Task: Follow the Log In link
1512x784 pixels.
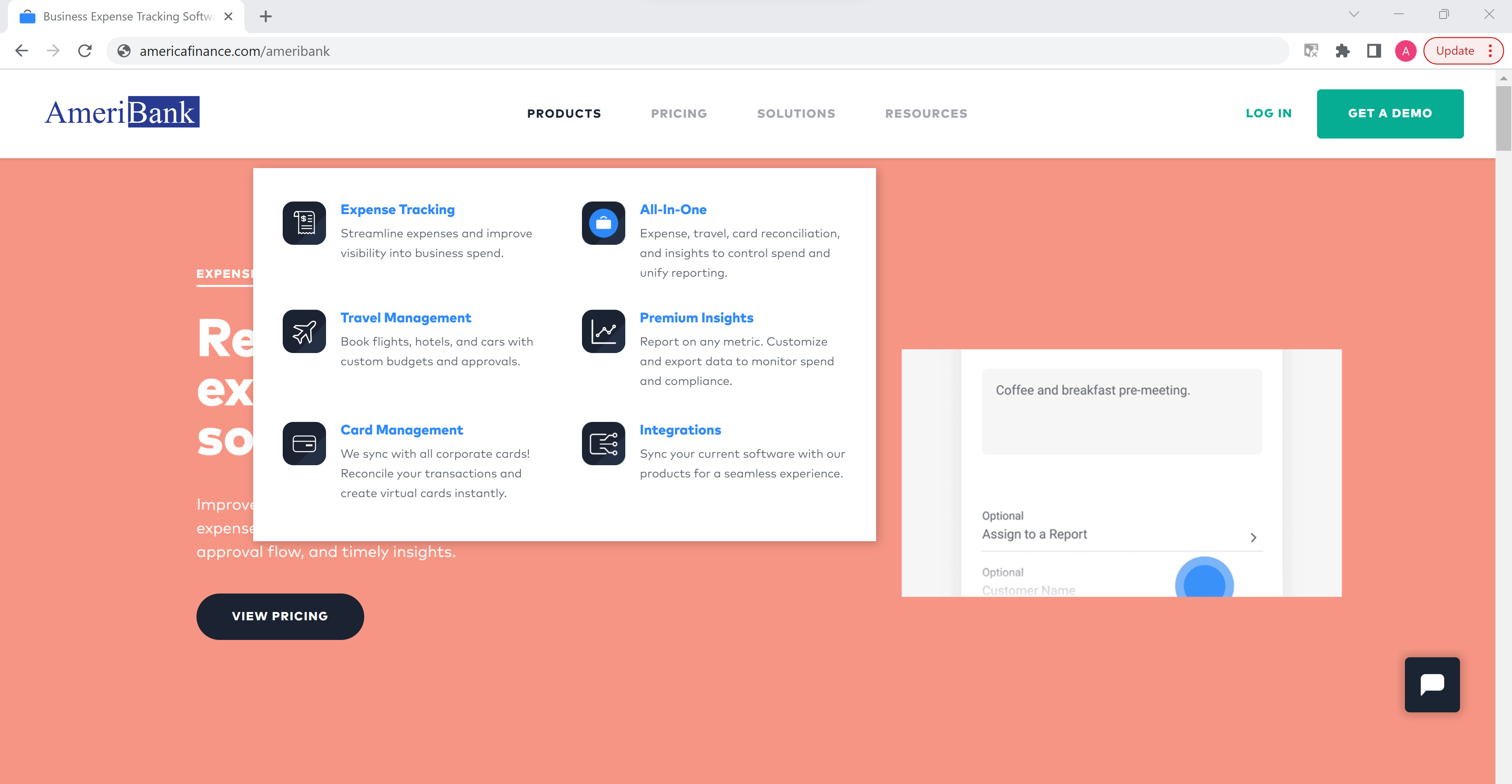Action: click(1268, 113)
